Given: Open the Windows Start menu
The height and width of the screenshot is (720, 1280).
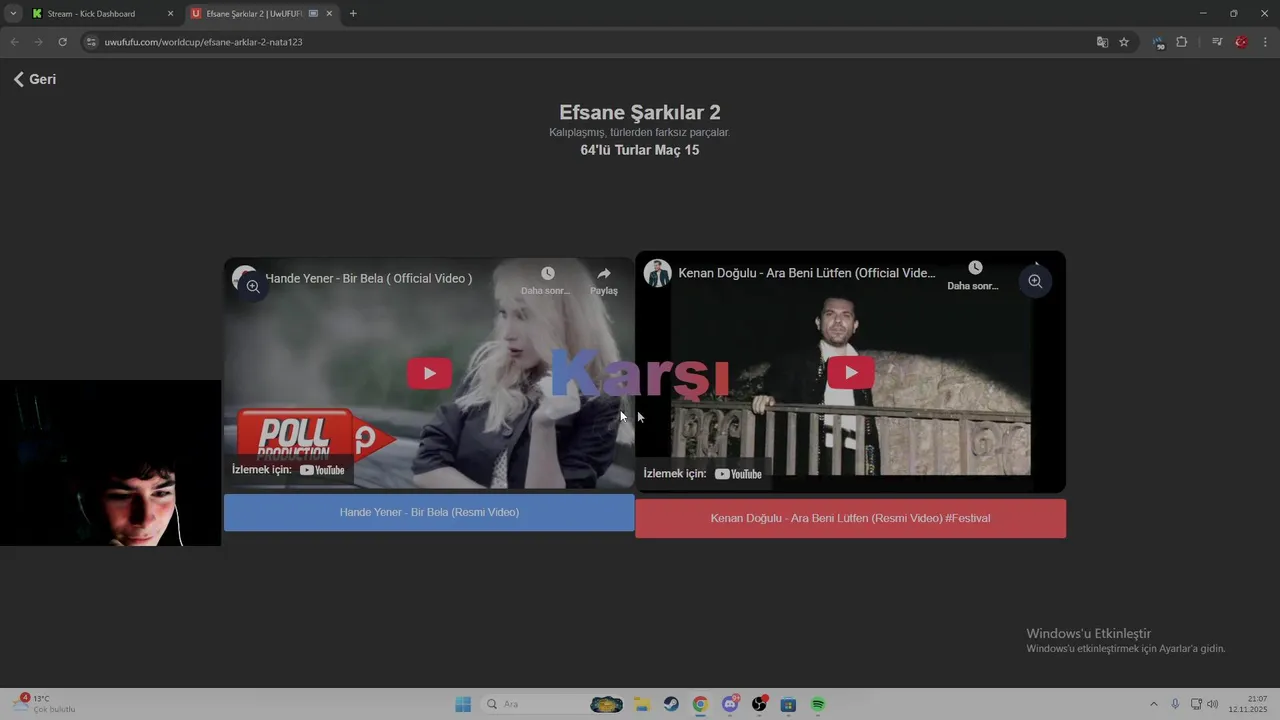Looking at the screenshot, I should 463,704.
